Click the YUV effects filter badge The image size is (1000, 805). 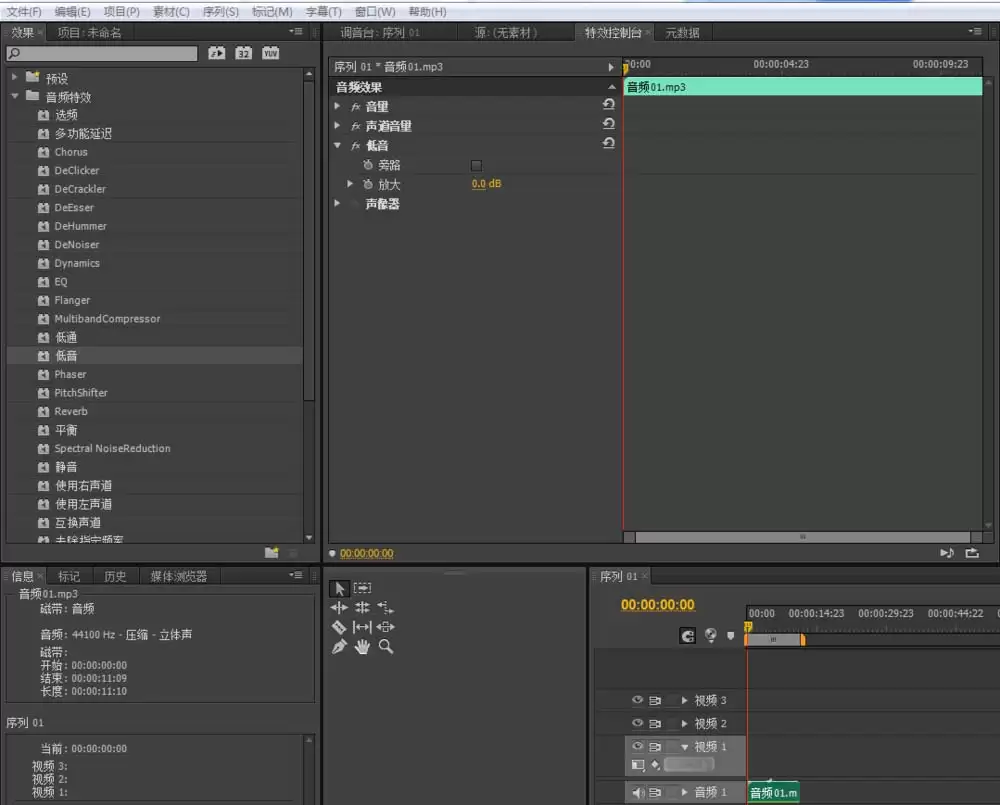tap(270, 52)
